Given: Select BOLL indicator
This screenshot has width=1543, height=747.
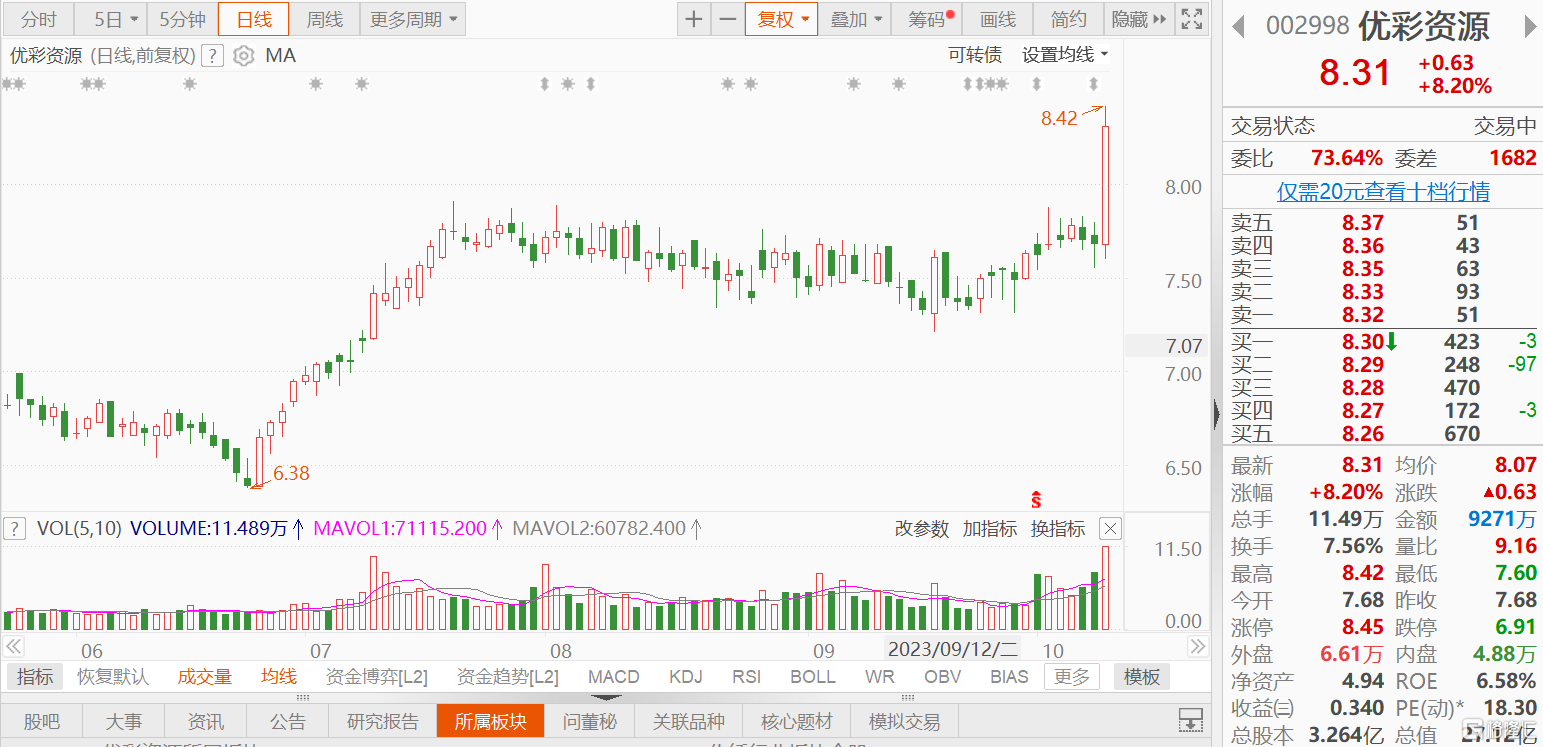Looking at the screenshot, I should [x=813, y=677].
